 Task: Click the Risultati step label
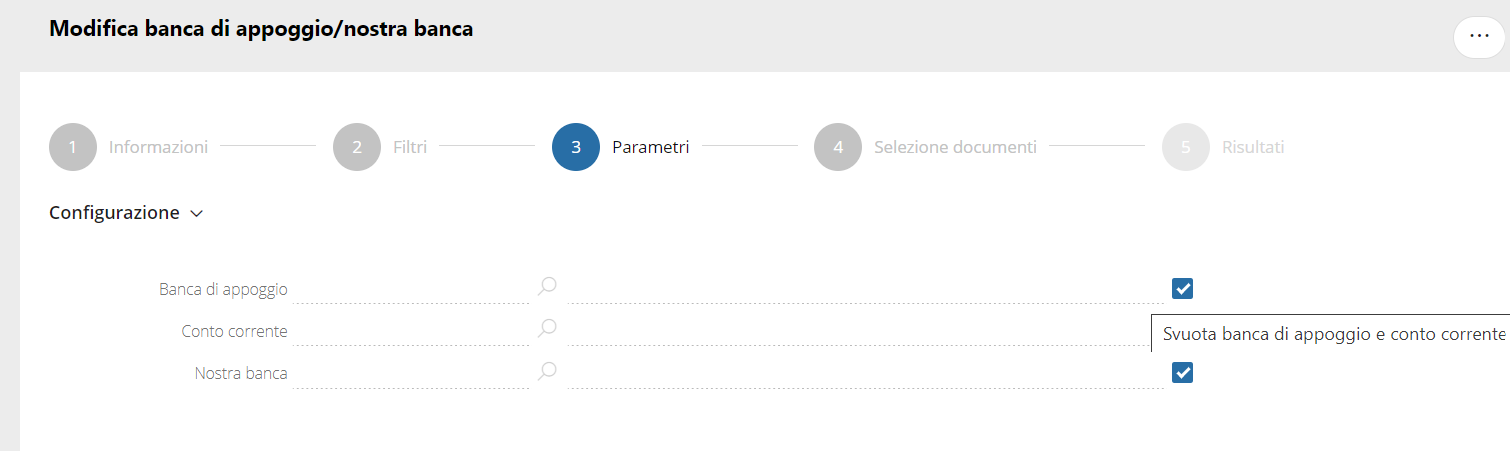point(1253,147)
